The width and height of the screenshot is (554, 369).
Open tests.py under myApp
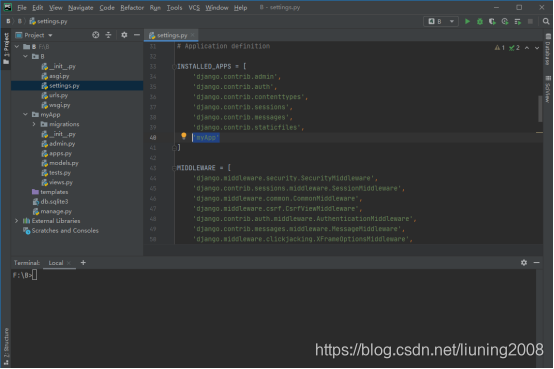tap(56, 172)
